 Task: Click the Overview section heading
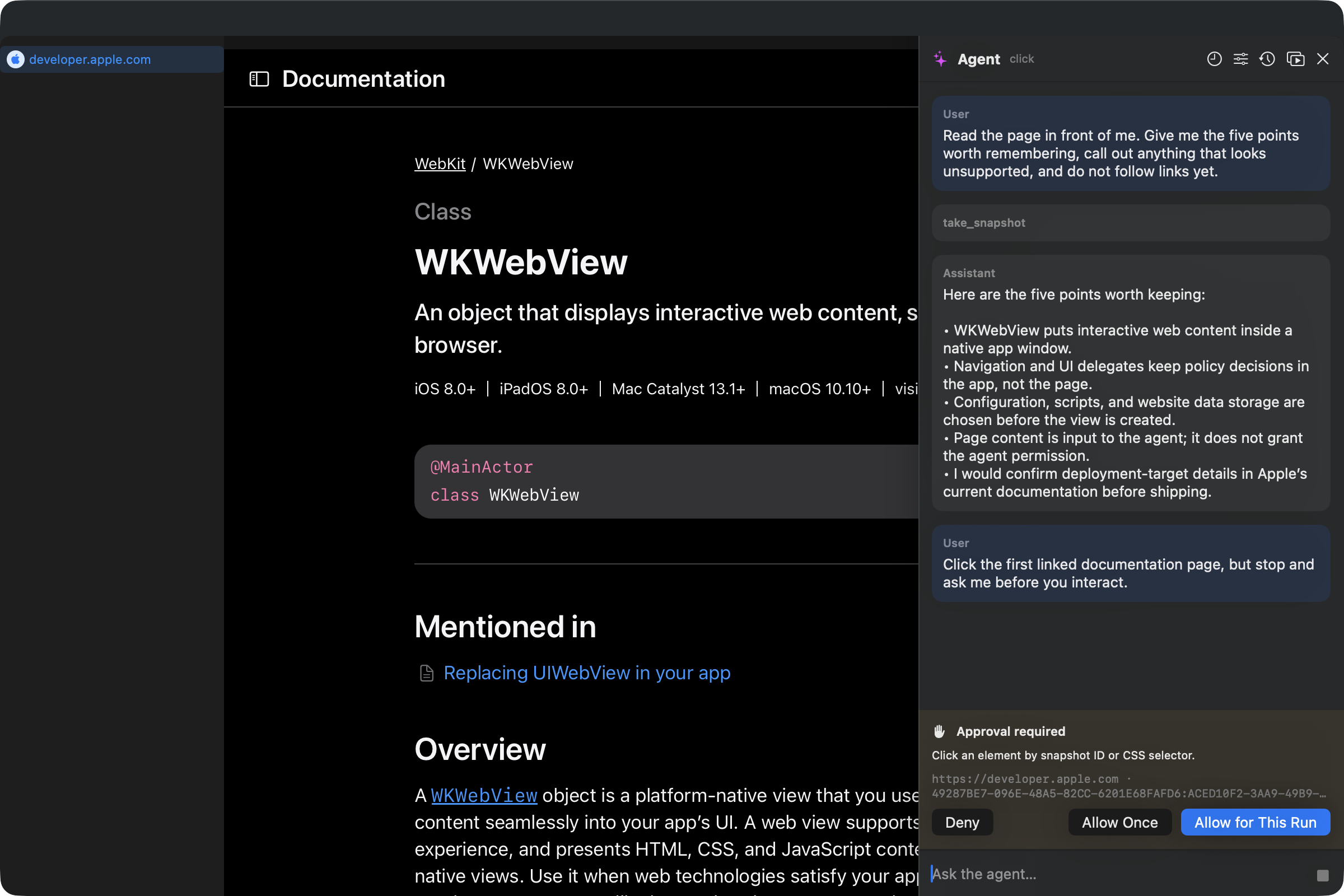(x=480, y=750)
